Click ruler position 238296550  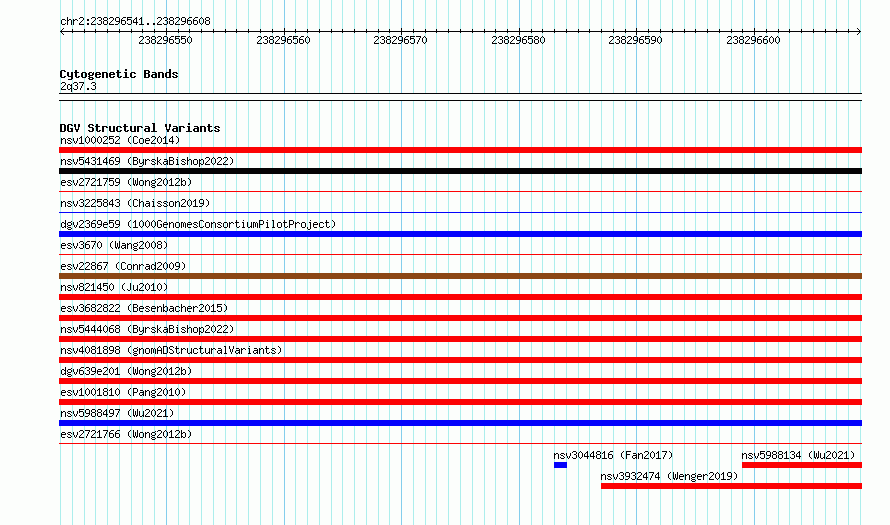[165, 40]
